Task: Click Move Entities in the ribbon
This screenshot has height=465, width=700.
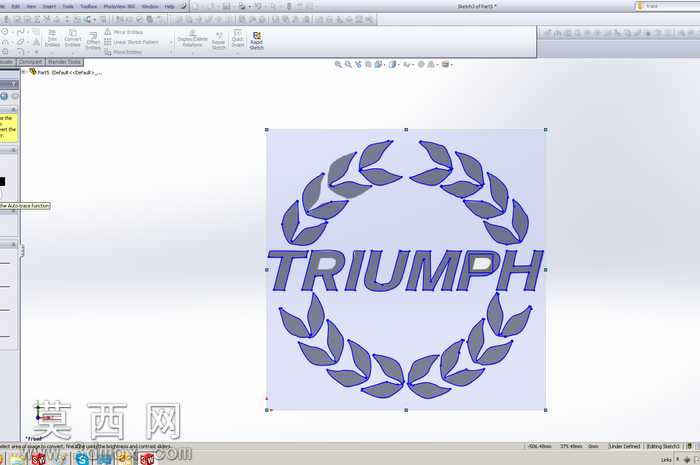Action: [x=123, y=52]
